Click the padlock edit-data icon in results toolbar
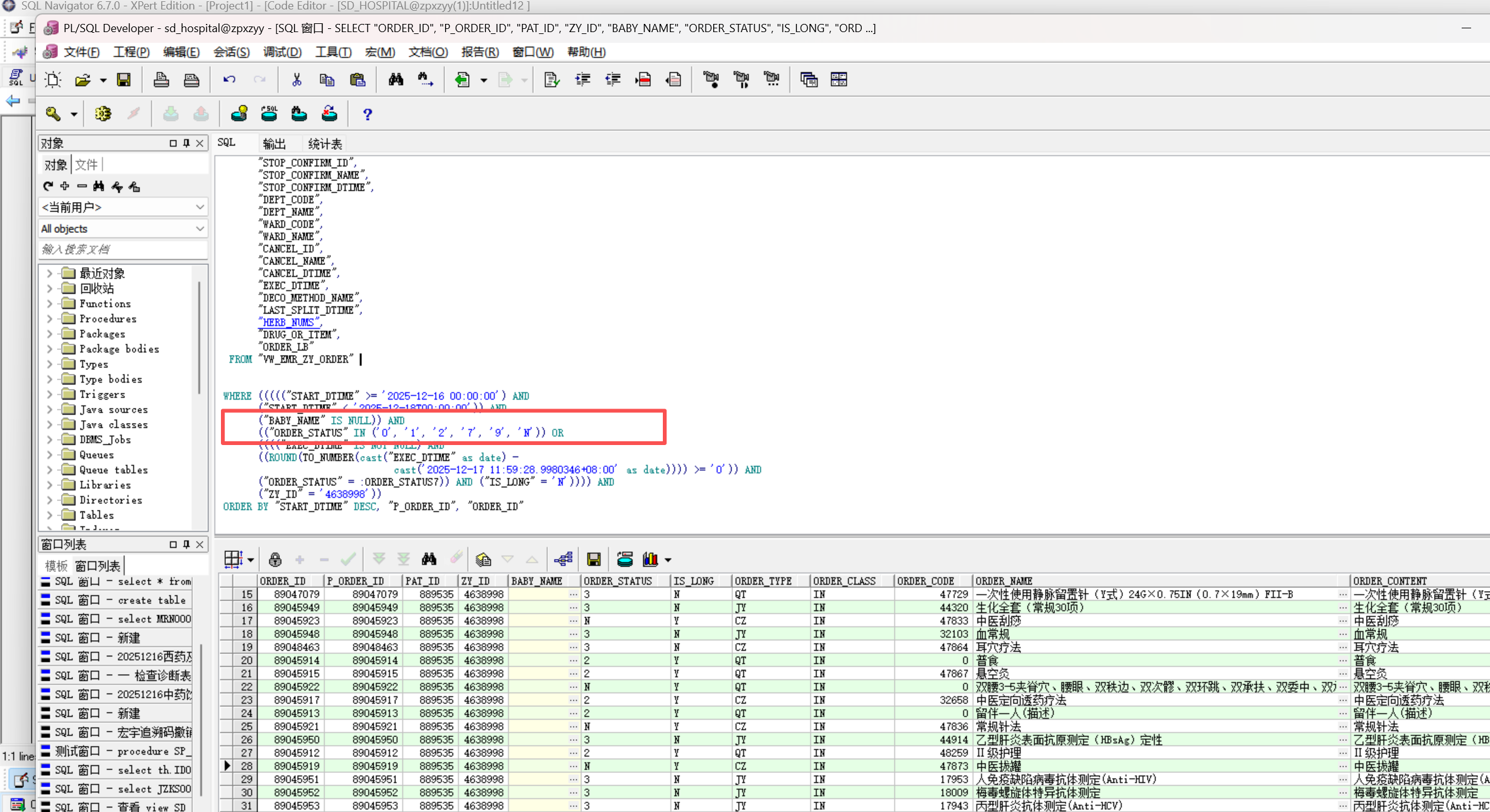Screen dimensions: 1490x812 click(275, 560)
